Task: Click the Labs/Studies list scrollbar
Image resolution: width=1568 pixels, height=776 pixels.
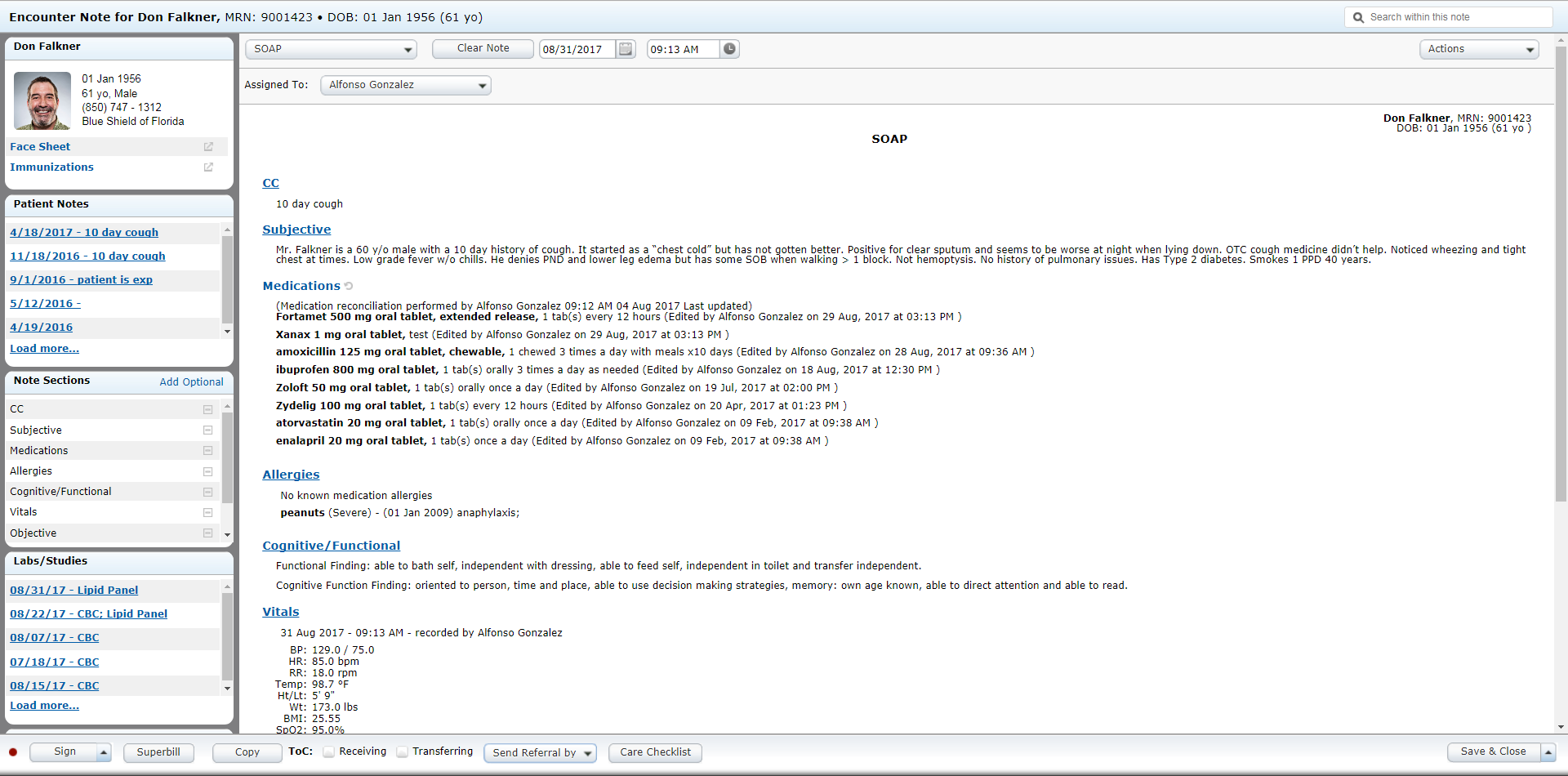Action: (x=227, y=638)
